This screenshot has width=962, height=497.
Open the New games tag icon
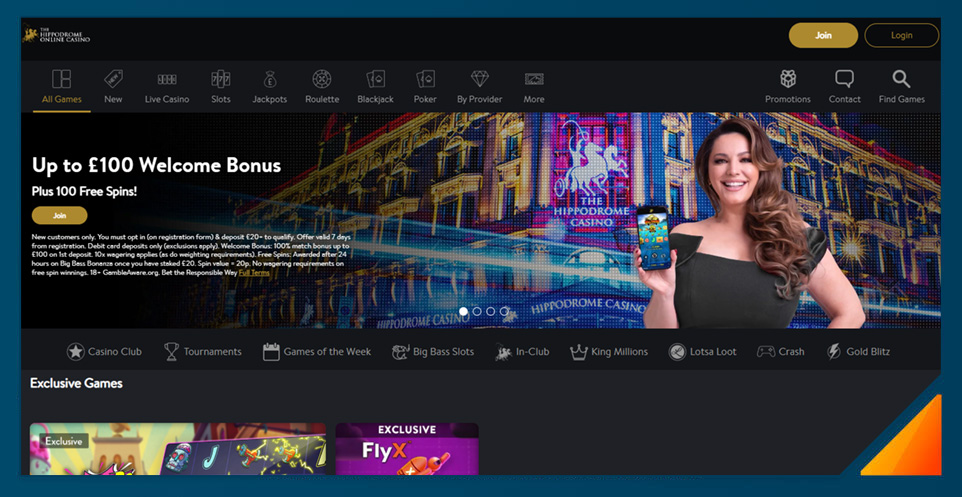(113, 79)
